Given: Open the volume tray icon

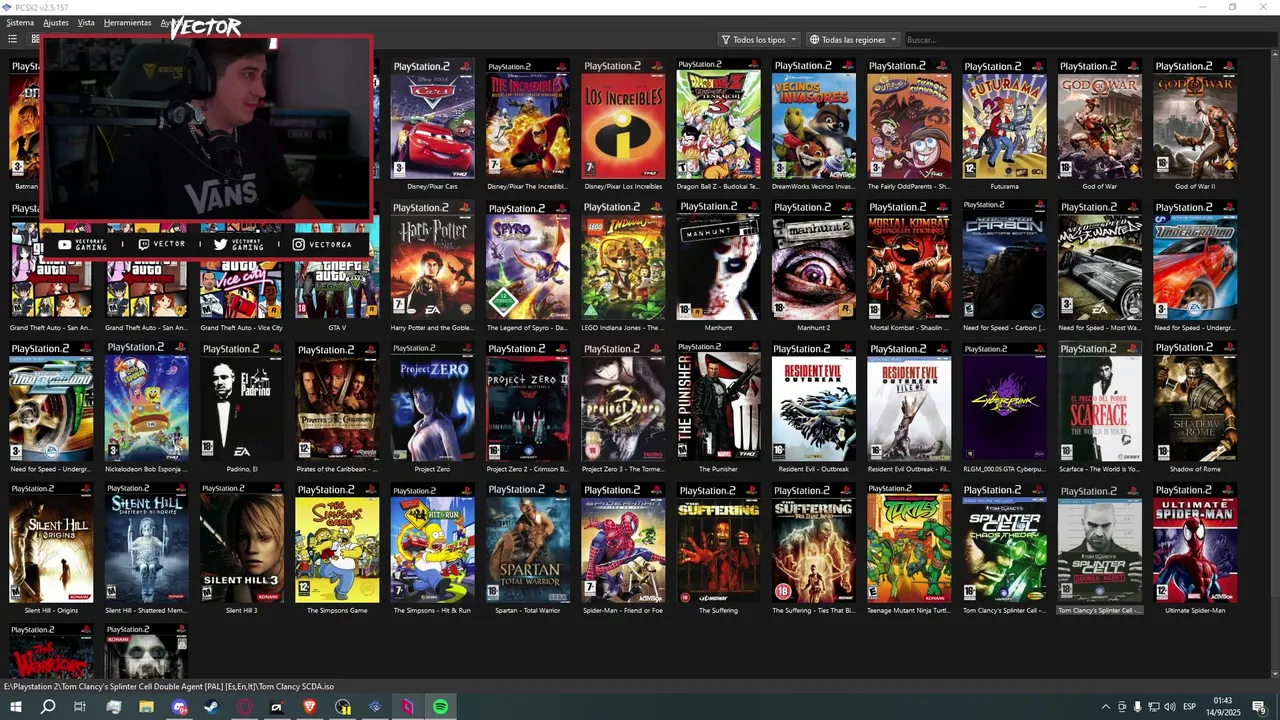Looking at the screenshot, I should [x=1170, y=707].
